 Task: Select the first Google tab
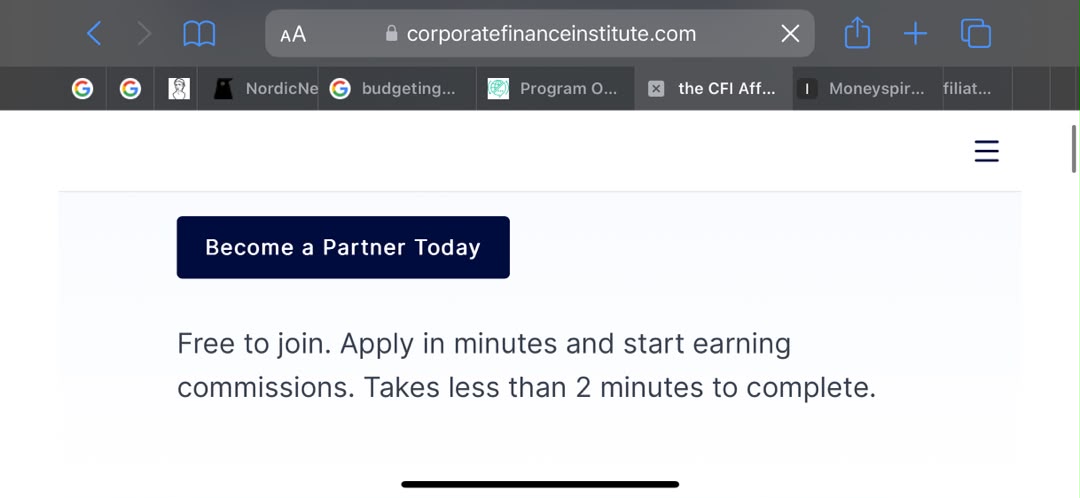click(82, 89)
